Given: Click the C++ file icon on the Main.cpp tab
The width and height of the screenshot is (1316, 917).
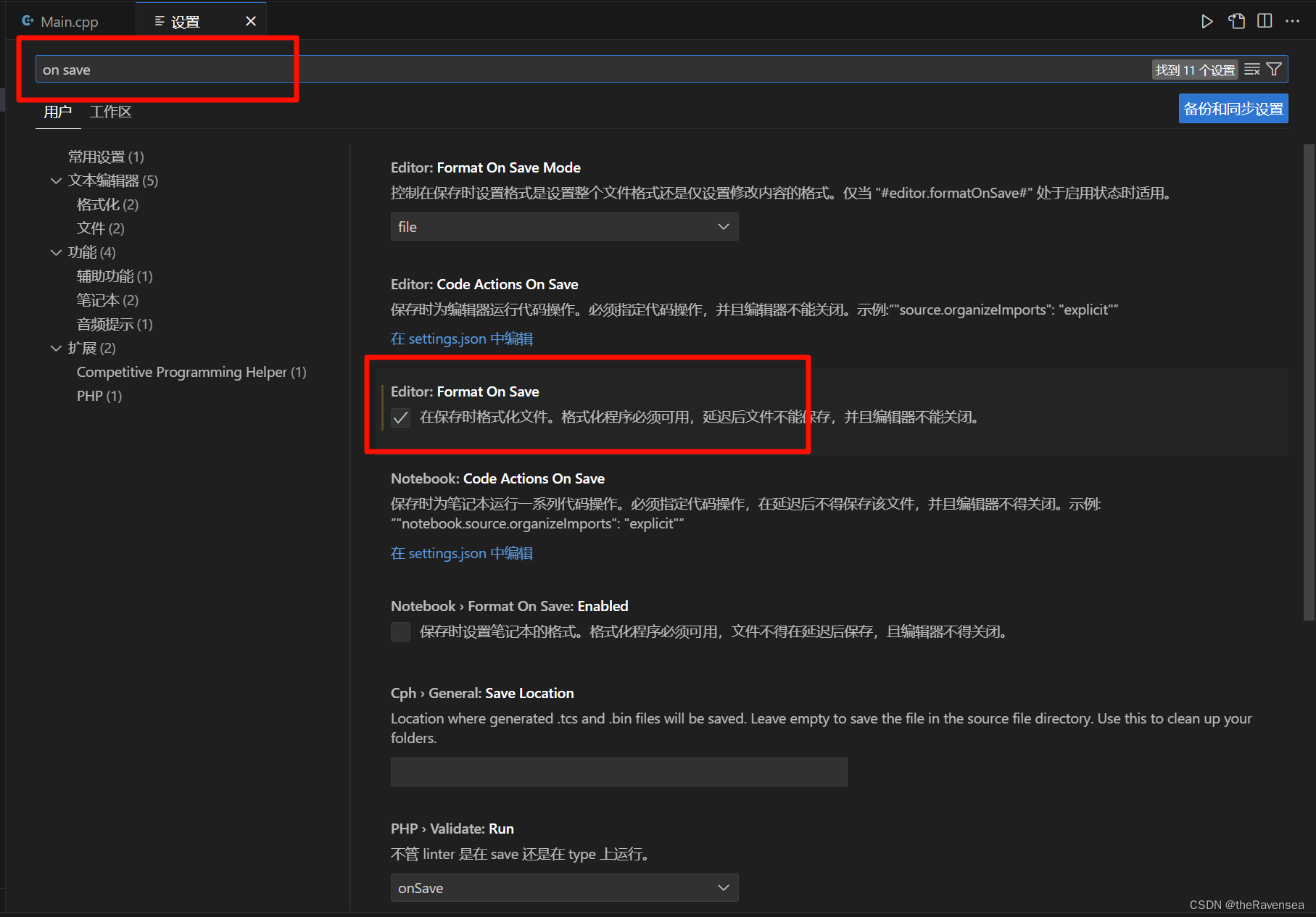Looking at the screenshot, I should pyautogui.click(x=28, y=21).
